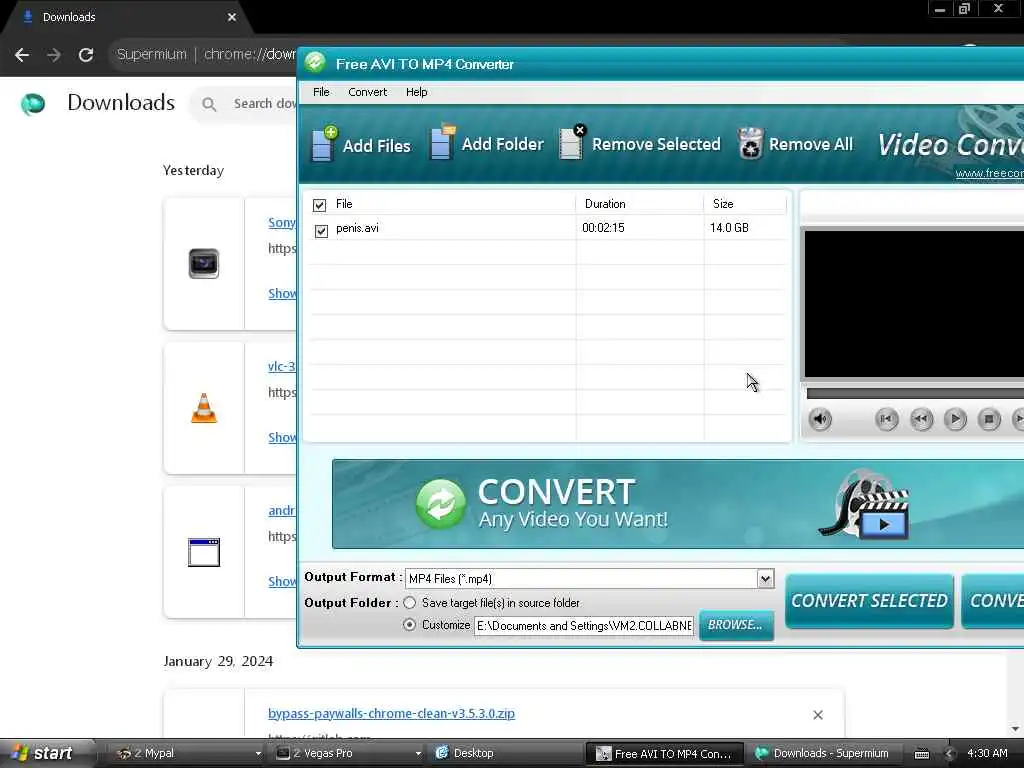Click the converter app logo icon in title bar

point(315,63)
